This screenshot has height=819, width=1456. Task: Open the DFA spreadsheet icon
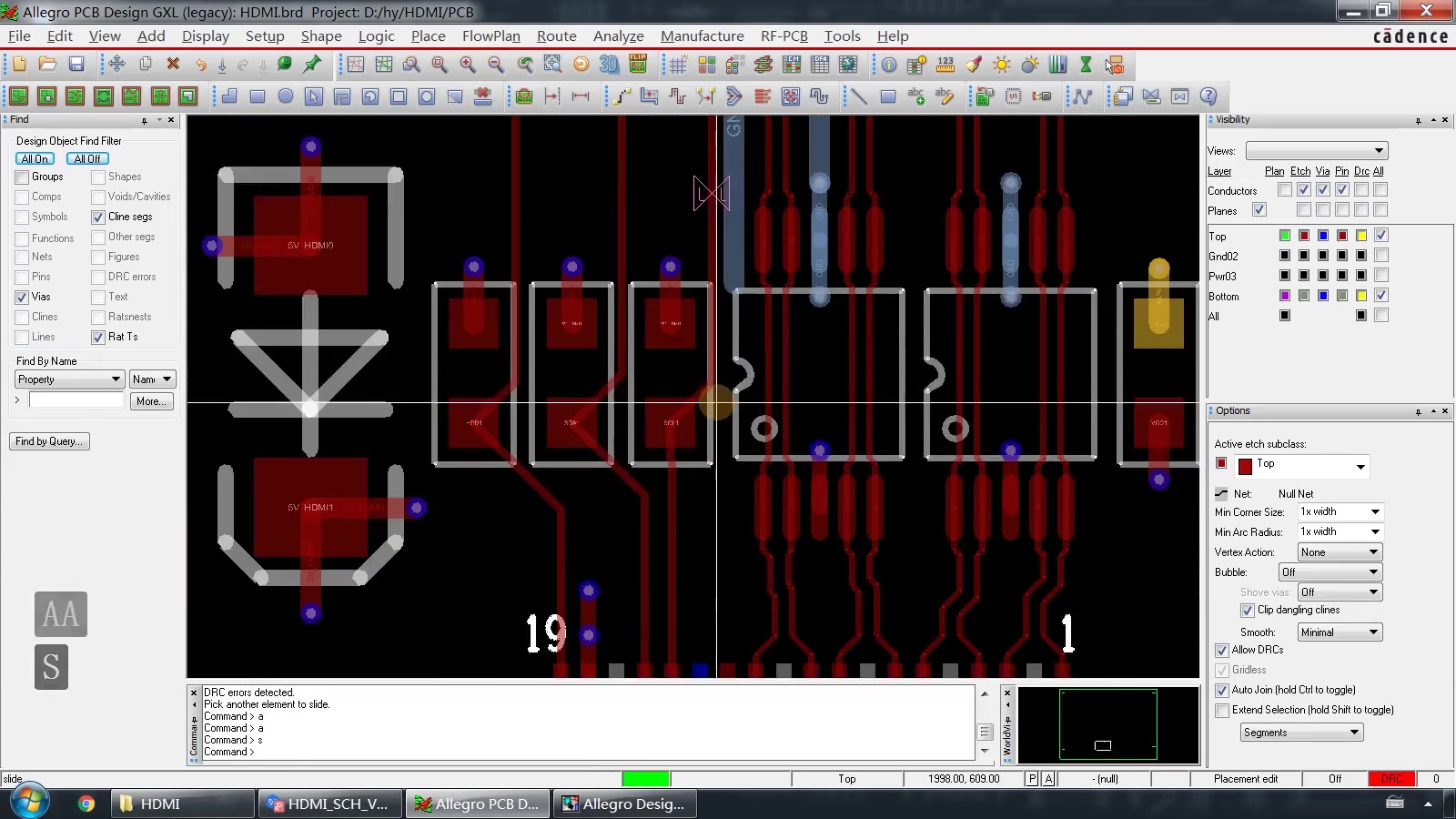pos(820,65)
